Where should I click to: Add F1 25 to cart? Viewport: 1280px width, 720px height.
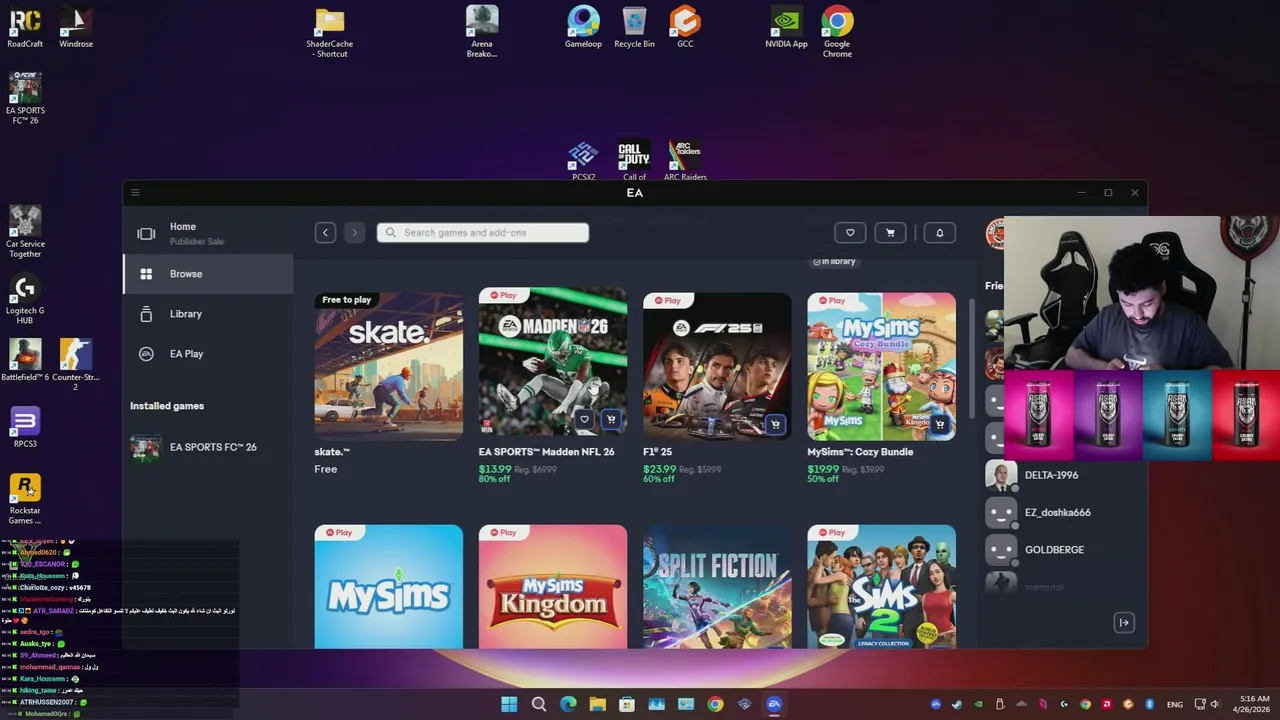click(x=775, y=425)
